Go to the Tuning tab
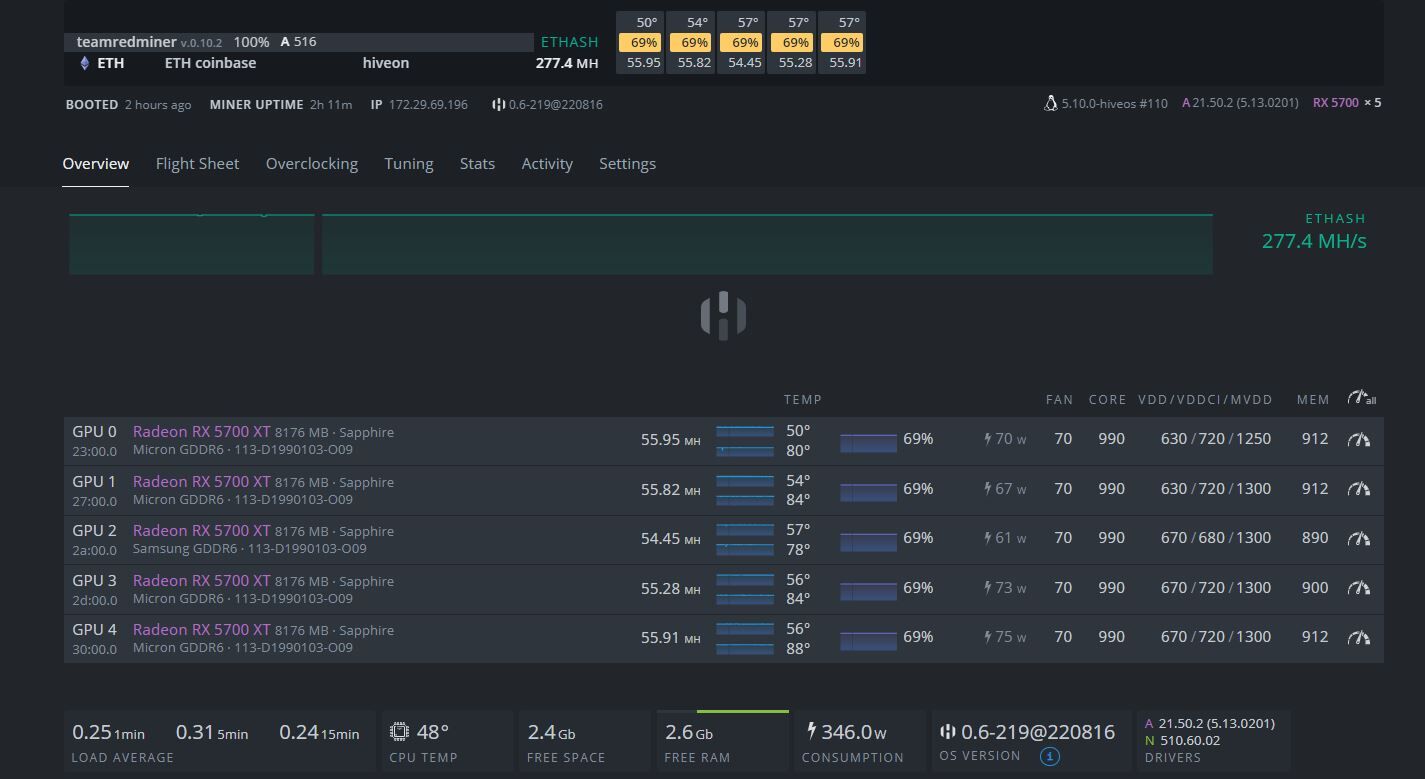1425x779 pixels. pos(409,164)
